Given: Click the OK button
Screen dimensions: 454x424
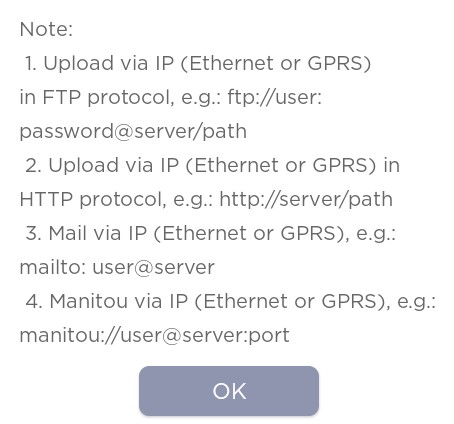Looking at the screenshot, I should pos(229,391).
